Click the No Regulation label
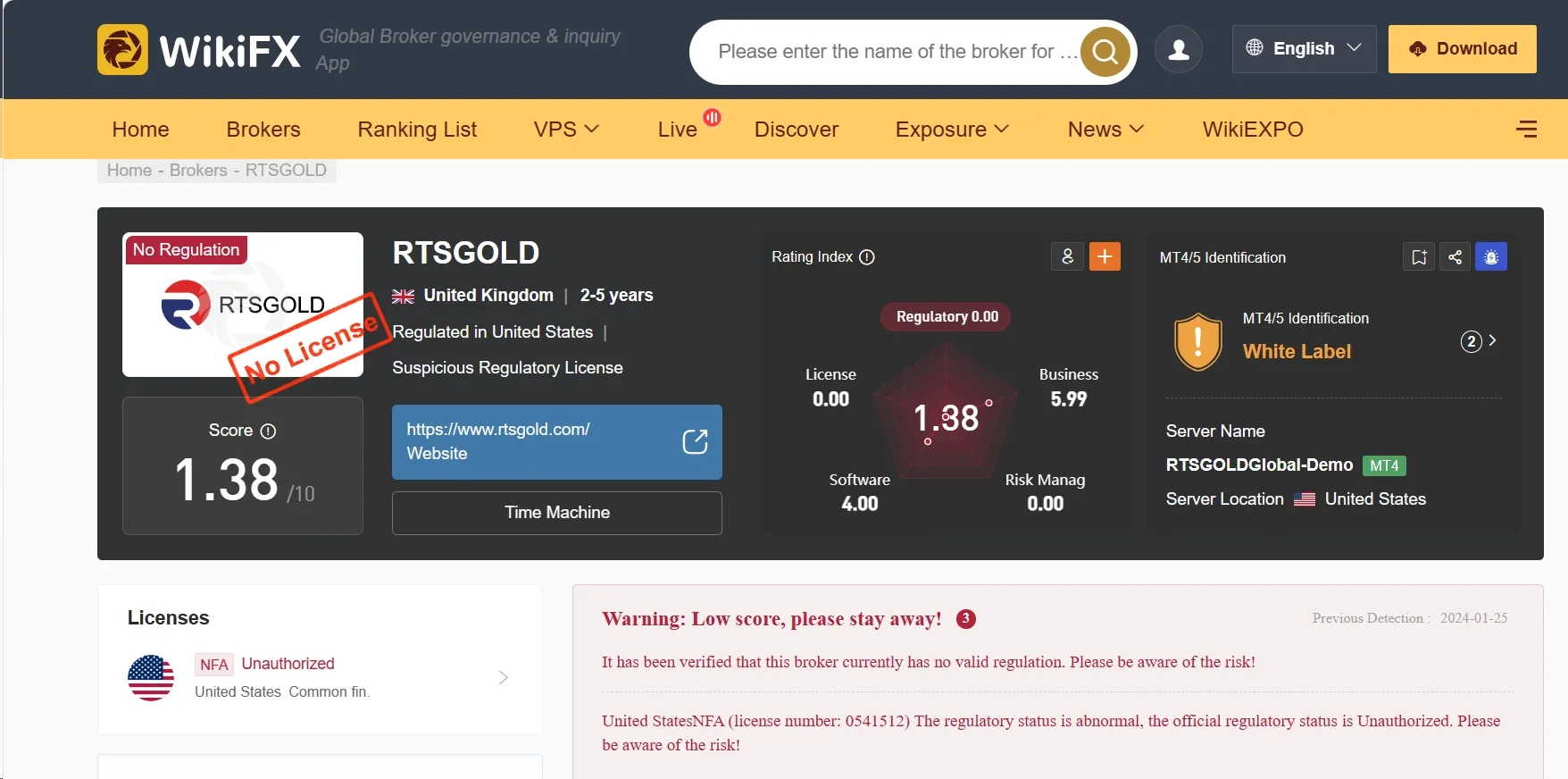The image size is (1568, 779). coord(187,249)
